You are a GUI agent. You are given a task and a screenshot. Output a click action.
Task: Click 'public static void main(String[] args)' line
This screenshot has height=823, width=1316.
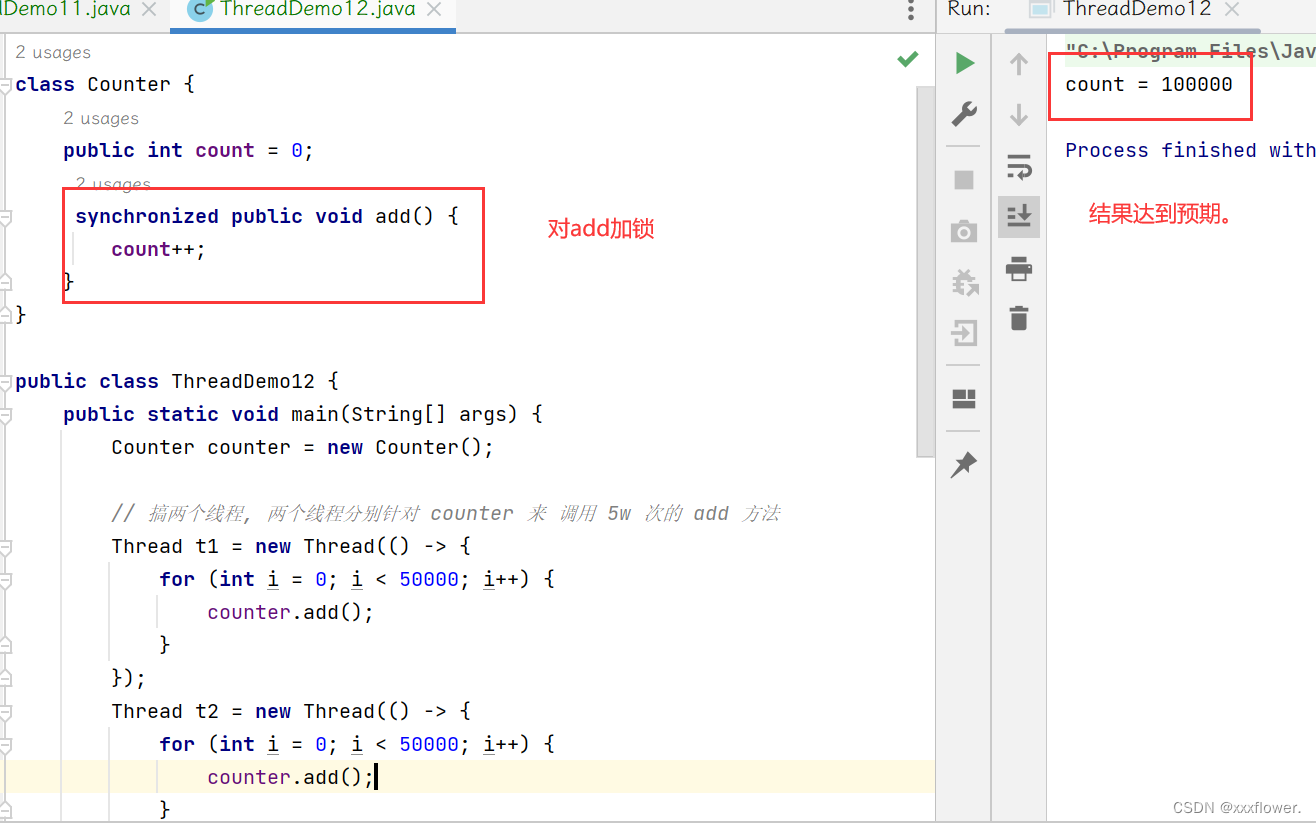coord(303,415)
